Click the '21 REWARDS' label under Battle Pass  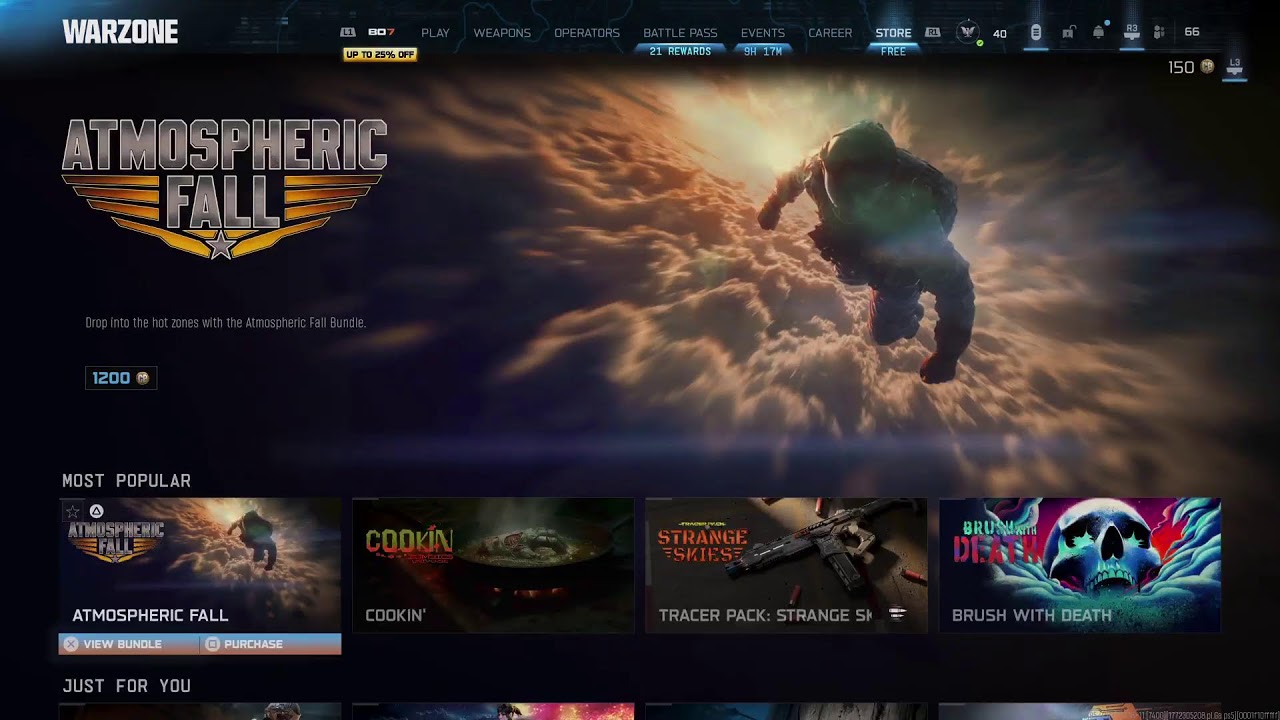680,51
